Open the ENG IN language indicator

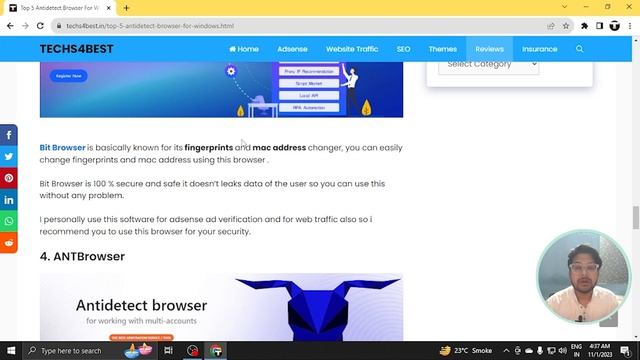coord(576,351)
